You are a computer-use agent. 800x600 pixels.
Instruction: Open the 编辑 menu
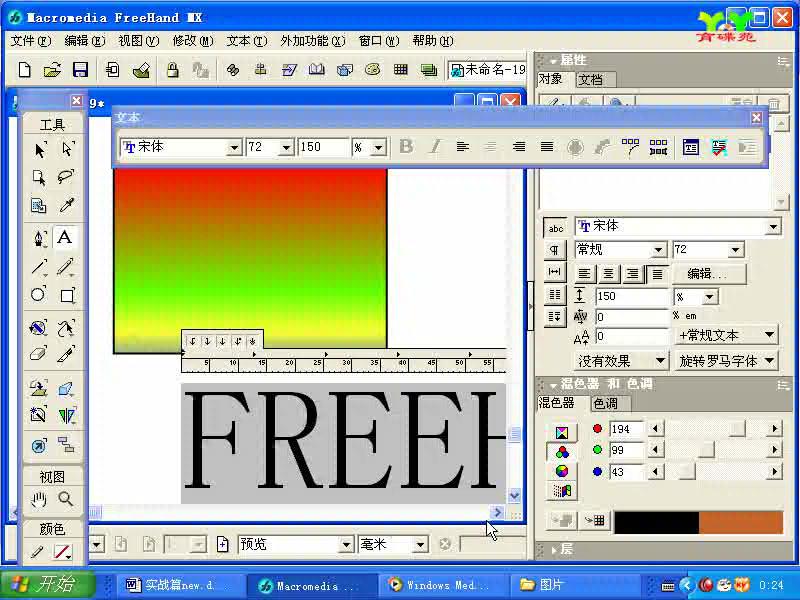[x=85, y=41]
